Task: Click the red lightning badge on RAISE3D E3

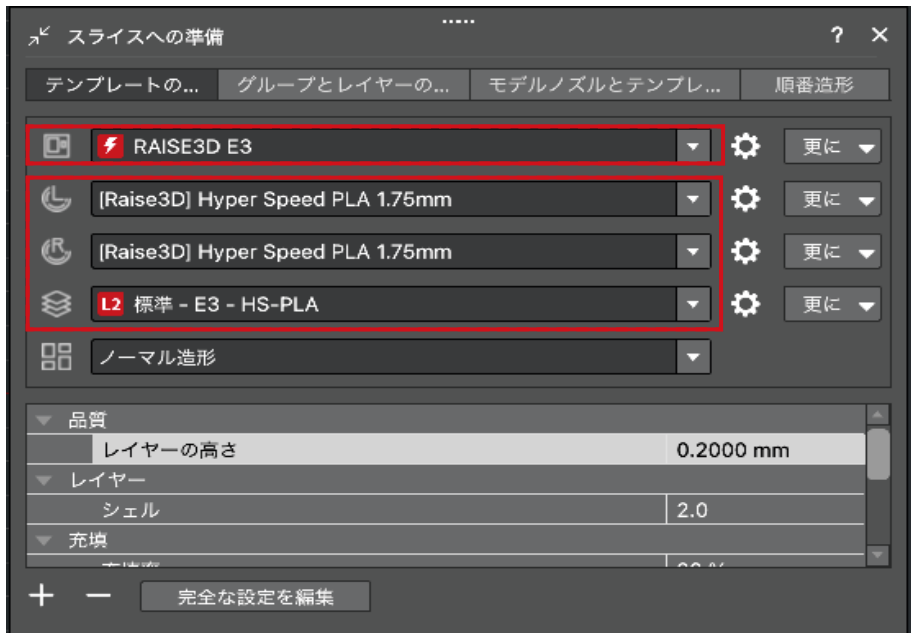Action: pos(111,146)
